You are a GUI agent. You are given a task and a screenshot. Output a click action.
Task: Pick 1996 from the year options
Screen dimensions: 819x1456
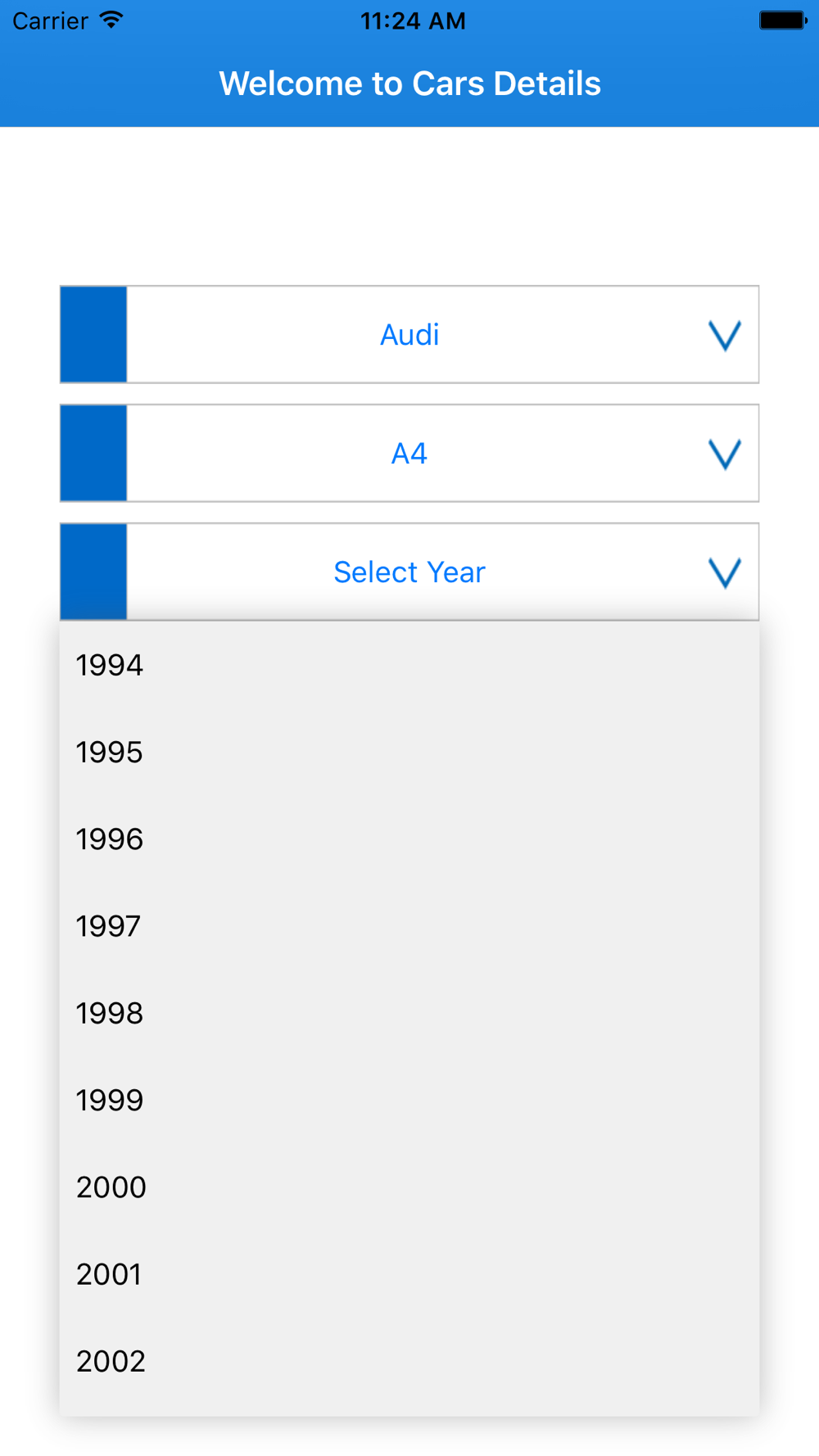point(110,839)
